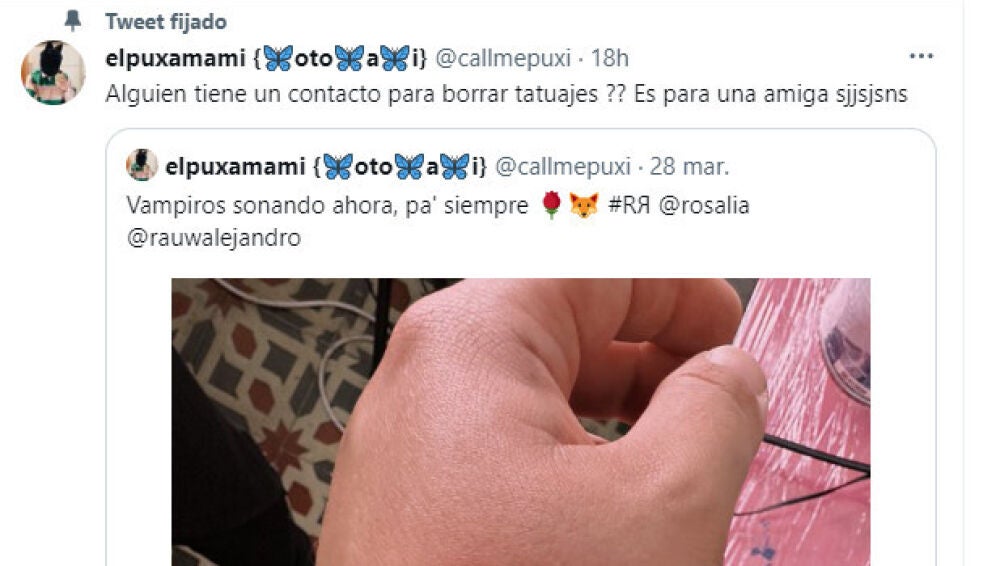Click @callmepuxi handle next to 18h
Viewport: 1000px width, 566px height.
click(503, 58)
